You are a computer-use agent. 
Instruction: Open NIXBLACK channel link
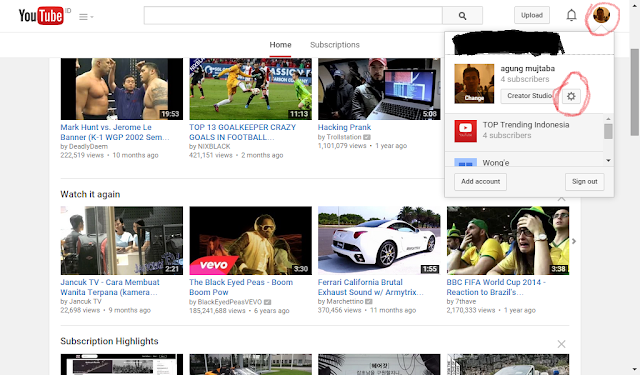coord(214,146)
